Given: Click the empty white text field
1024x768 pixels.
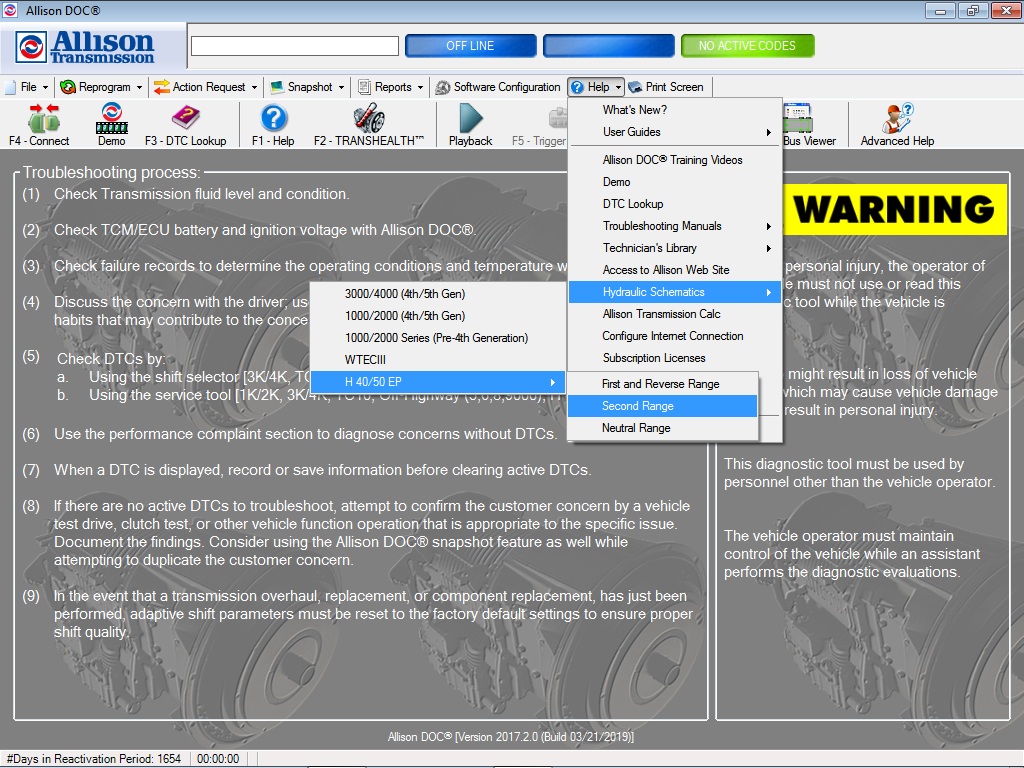Looking at the screenshot, I should pos(295,46).
